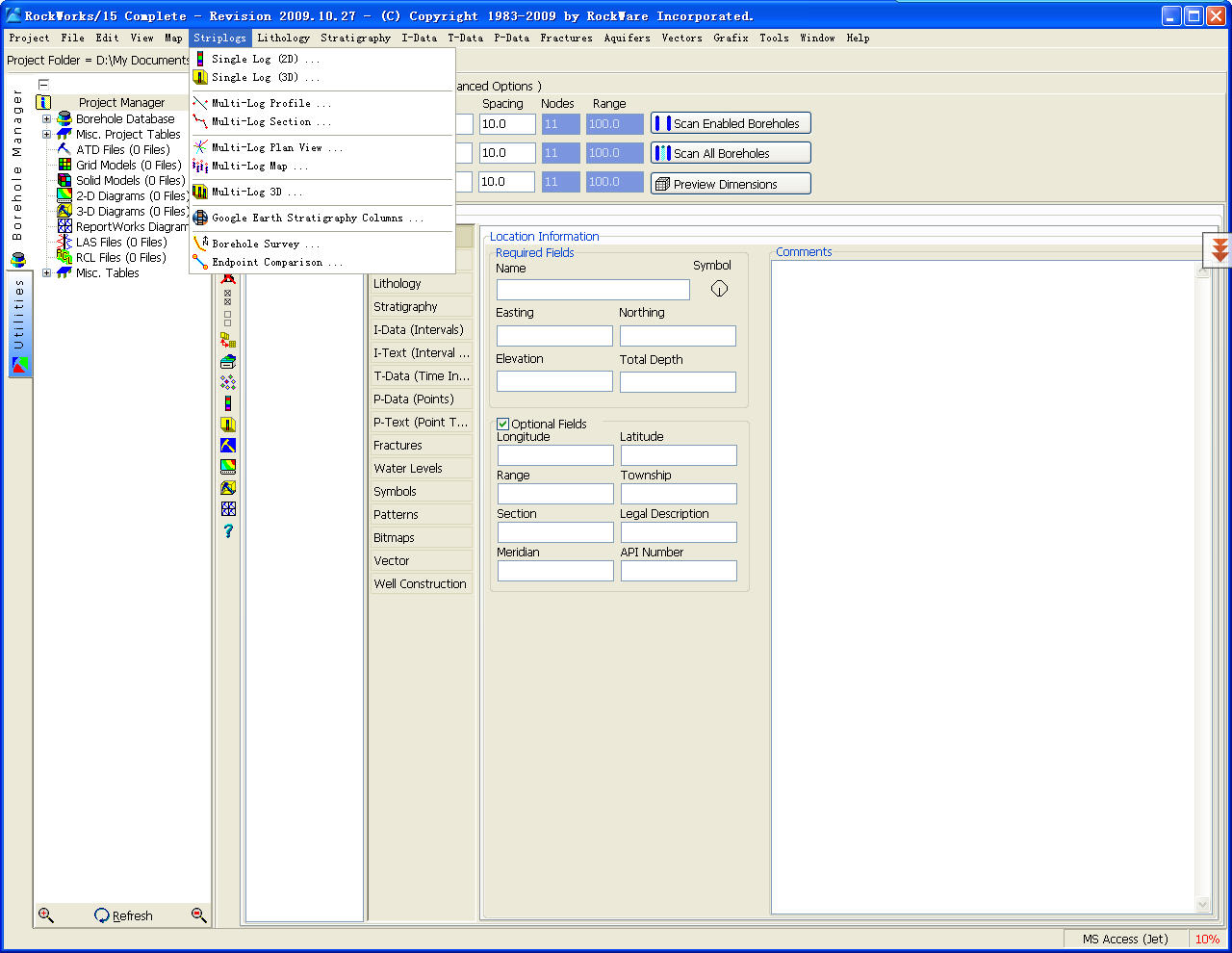Collapse the Project Manager panel with minus box
This screenshot has height=953, width=1232.
click(43, 85)
